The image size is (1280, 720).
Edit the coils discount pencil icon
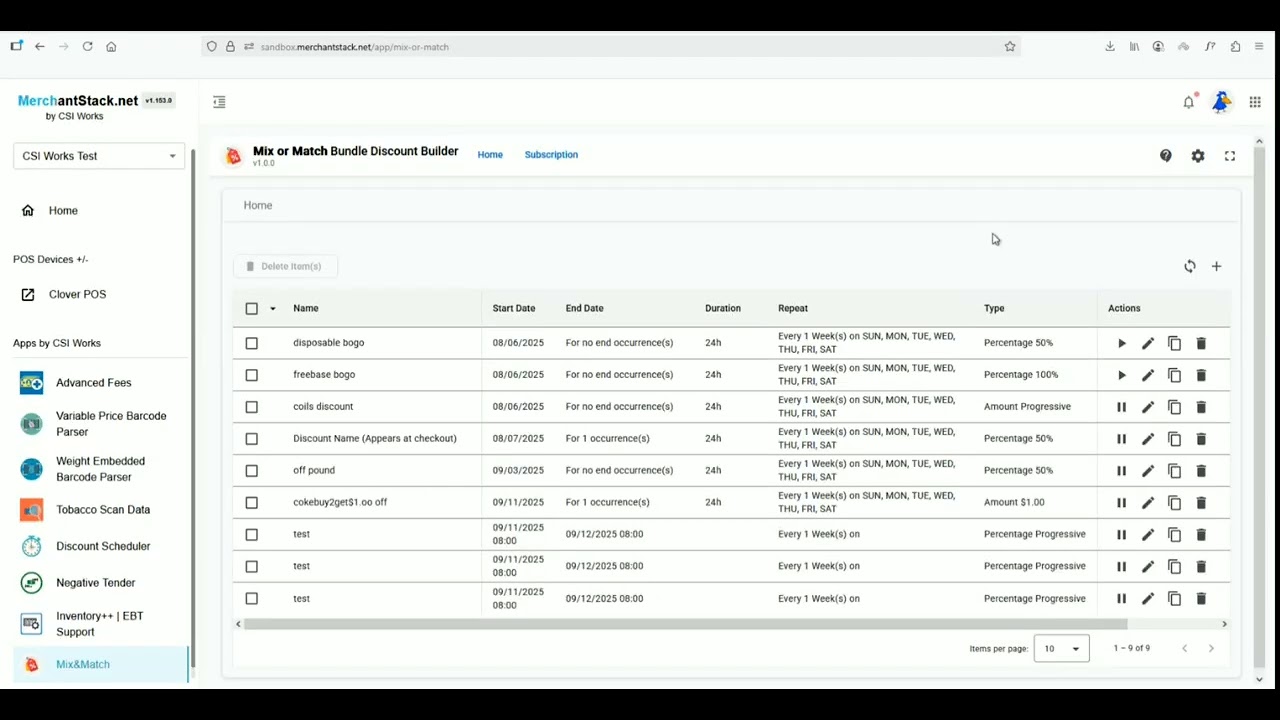(x=1148, y=407)
